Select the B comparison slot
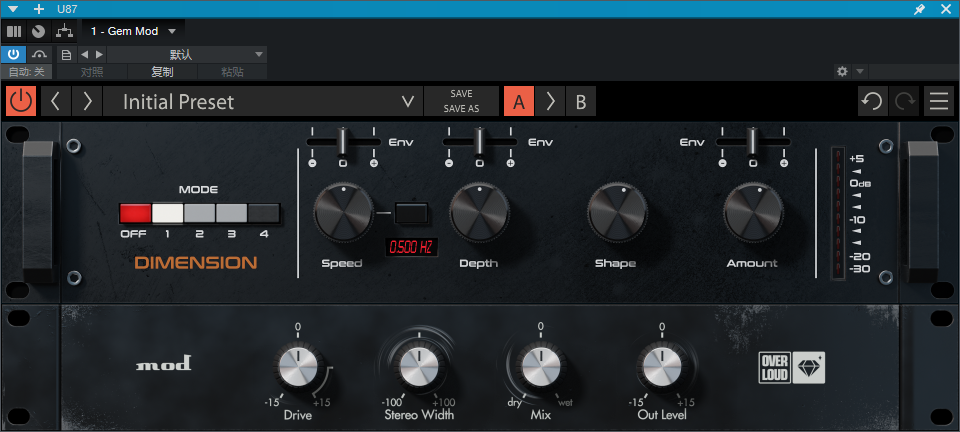 tap(580, 101)
